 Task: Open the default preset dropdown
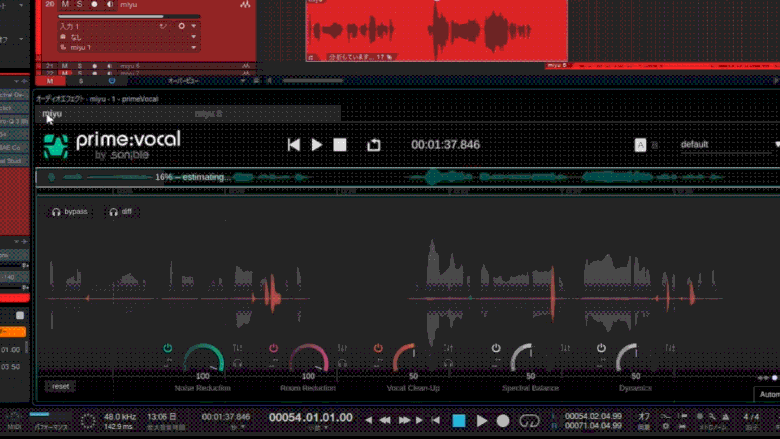729,145
